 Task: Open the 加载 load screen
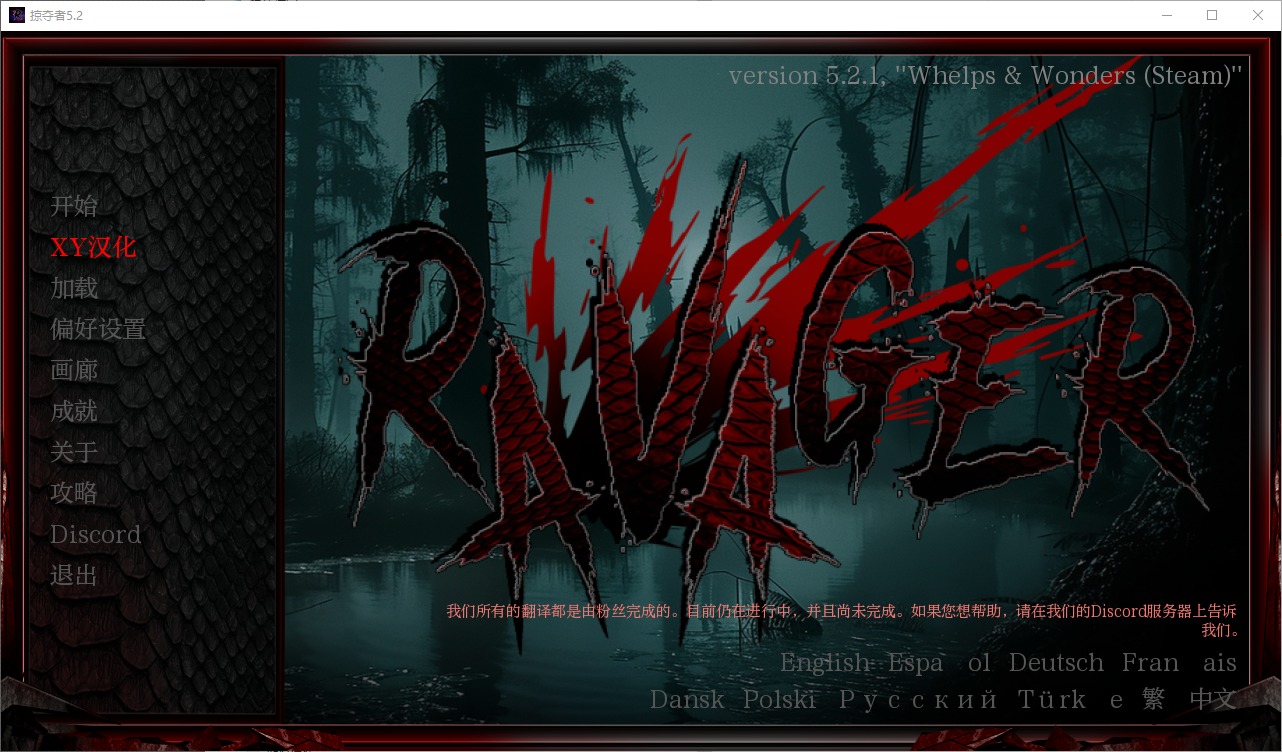coord(74,288)
